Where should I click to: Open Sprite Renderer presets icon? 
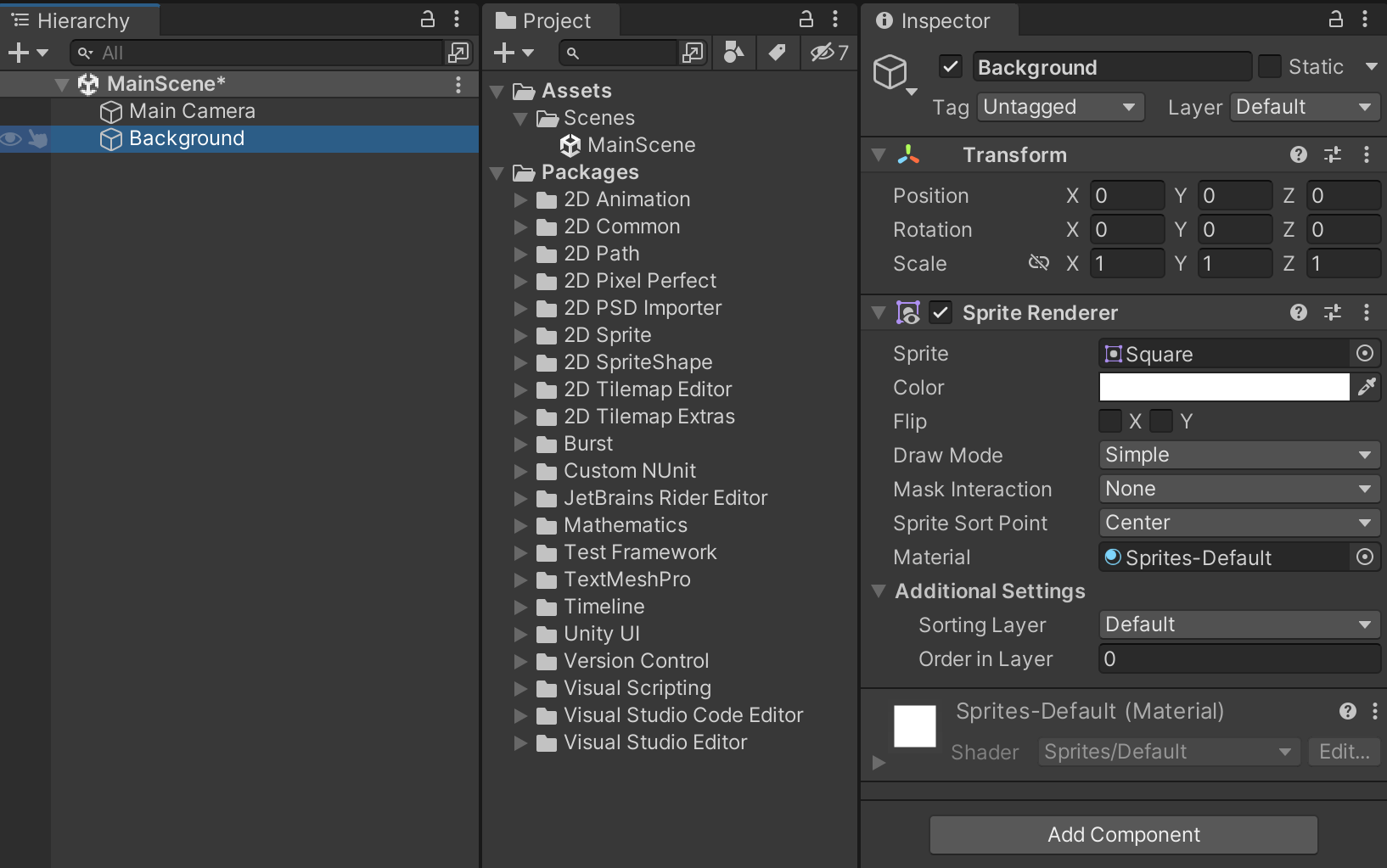(1333, 312)
